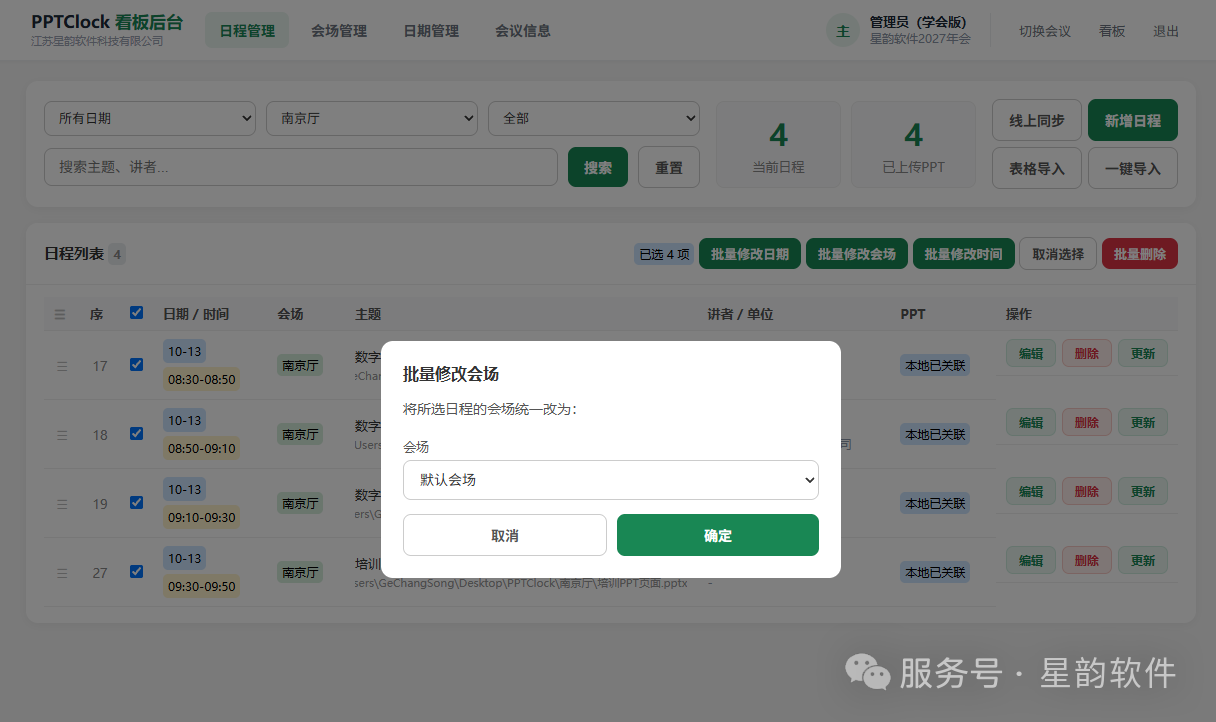This screenshot has width=1216, height=722.
Task: Expand the 所有日期 date filter dropdown
Action: coord(150,118)
